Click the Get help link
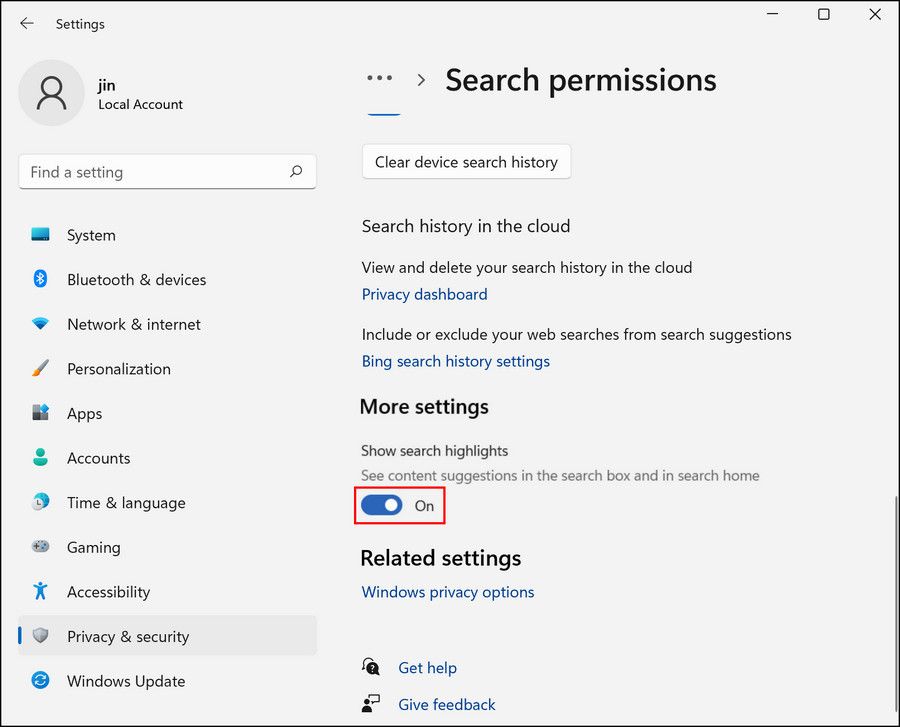900x727 pixels. pyautogui.click(x=427, y=668)
